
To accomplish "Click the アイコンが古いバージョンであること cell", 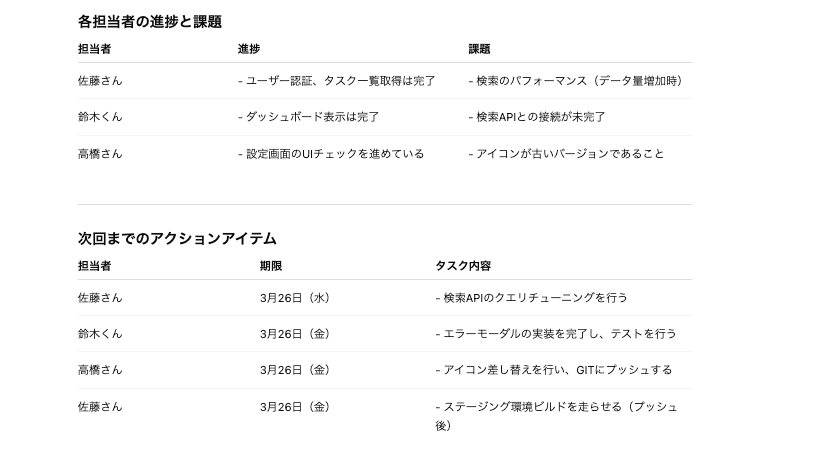I will pyautogui.click(x=566, y=154).
